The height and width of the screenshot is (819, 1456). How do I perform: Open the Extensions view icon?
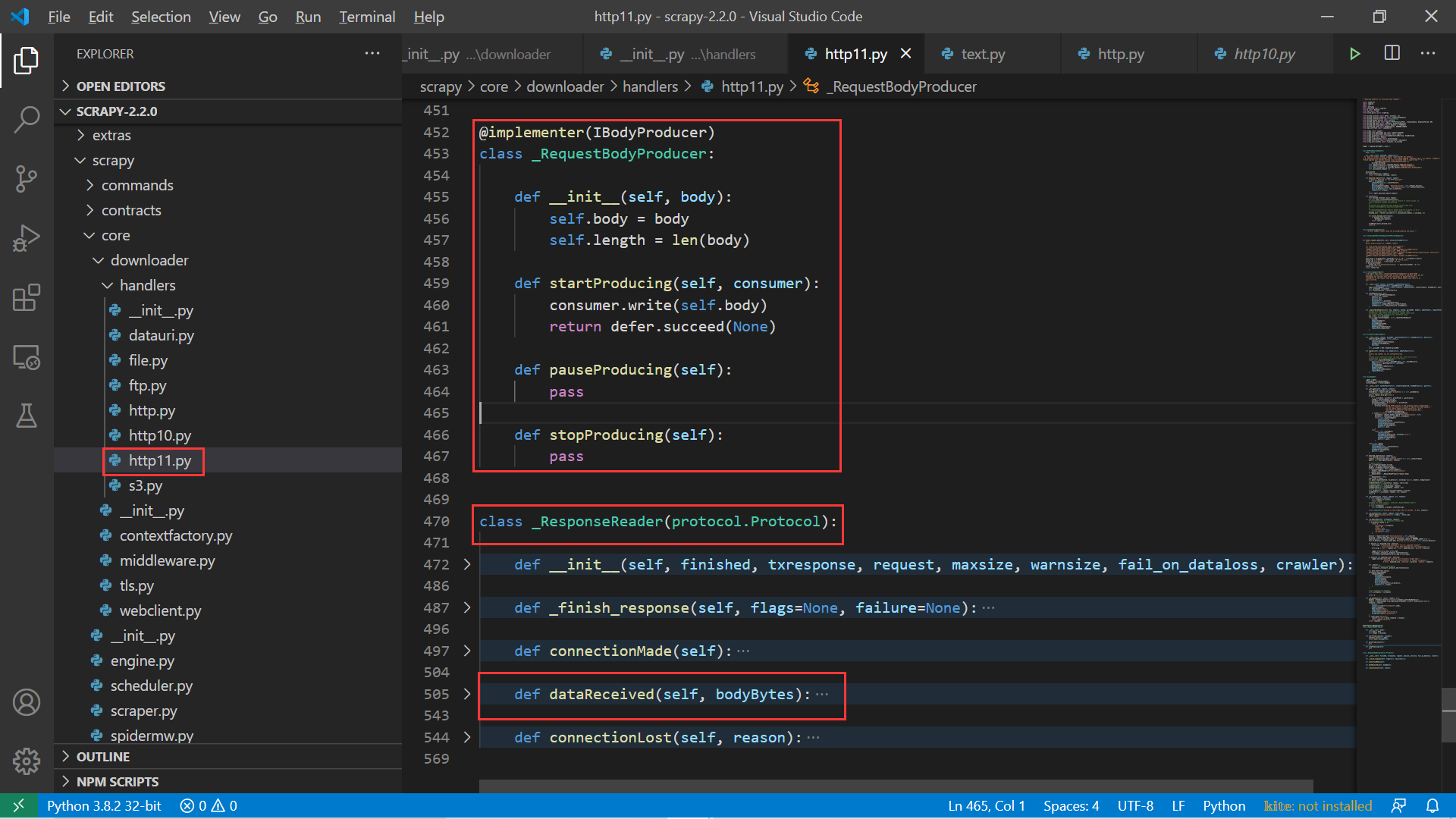coord(27,297)
